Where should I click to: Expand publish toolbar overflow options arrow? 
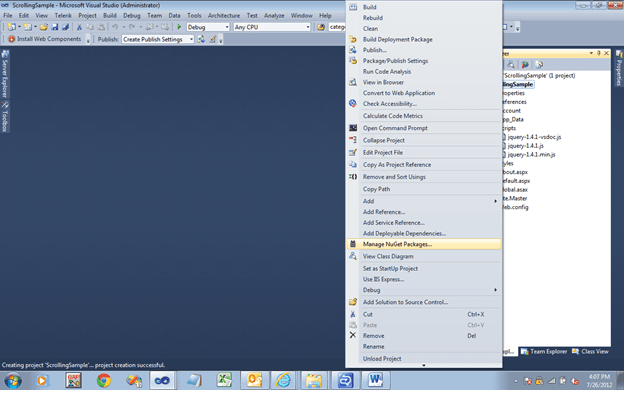[221, 40]
